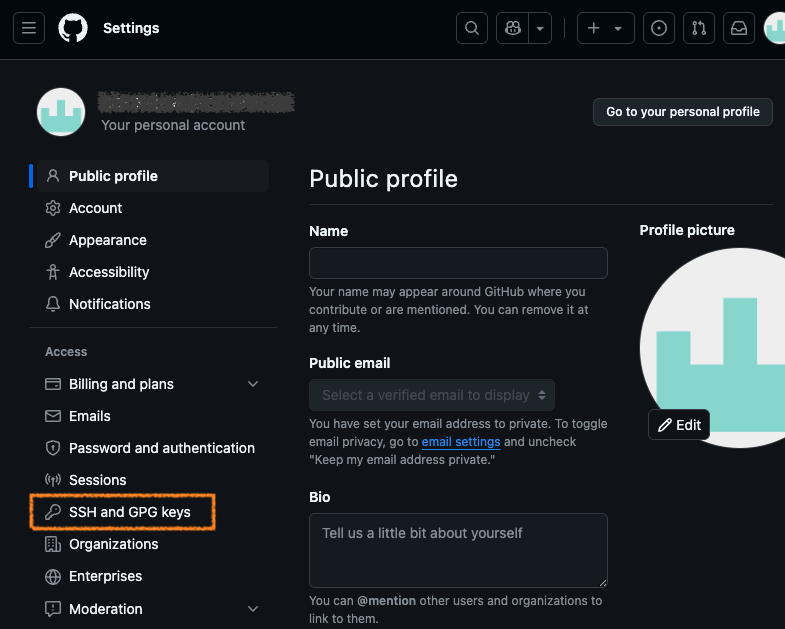Image resolution: width=785 pixels, height=629 pixels.
Task: Click the key icon beside SSH keys
Action: [53, 512]
